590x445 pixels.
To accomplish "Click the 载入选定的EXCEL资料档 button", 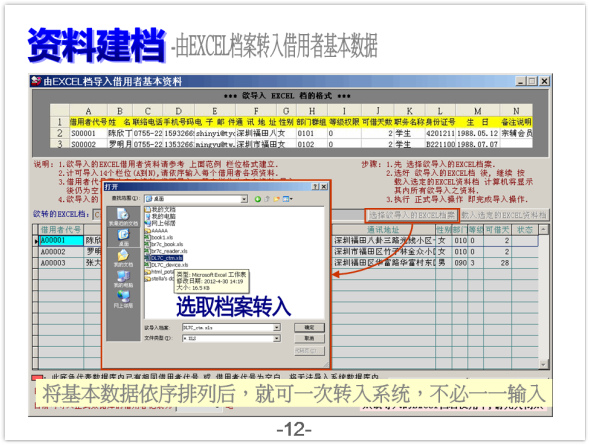I will point(504,215).
